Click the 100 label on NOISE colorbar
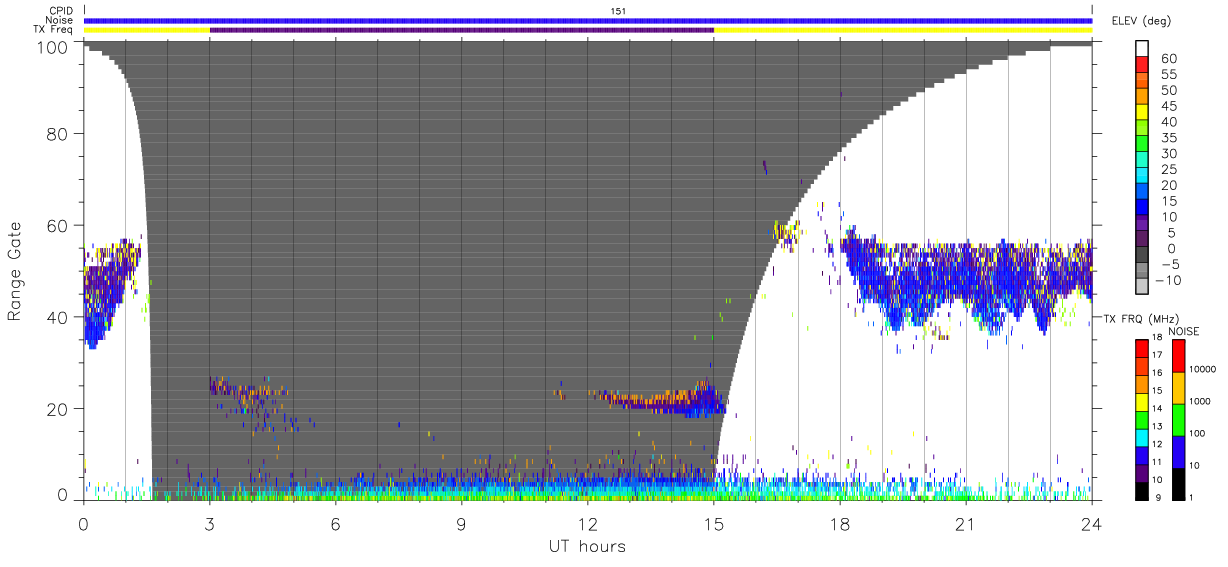Viewport: 1228px width, 567px height. click(x=1198, y=434)
